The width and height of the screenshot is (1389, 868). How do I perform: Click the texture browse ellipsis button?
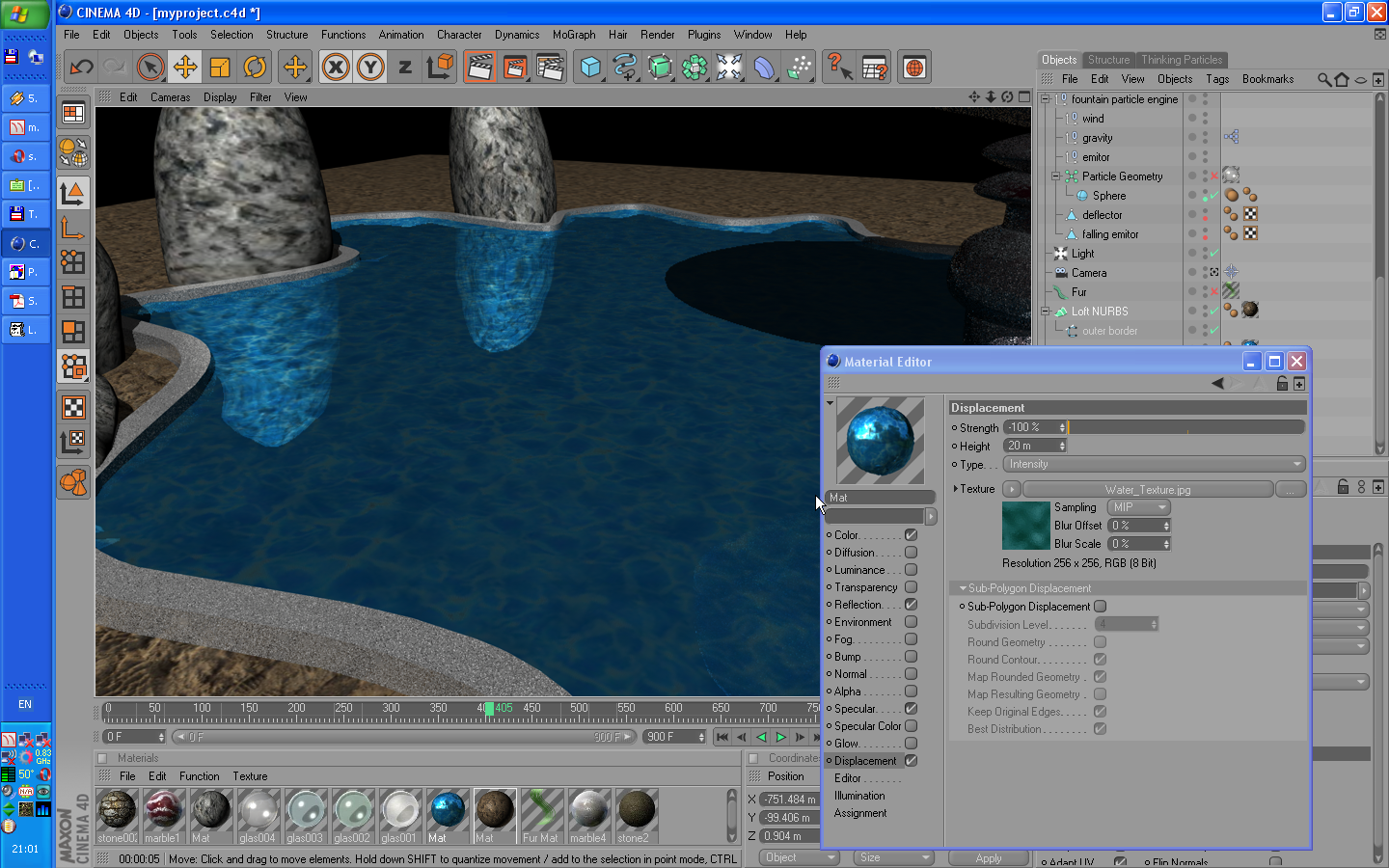pos(1291,489)
